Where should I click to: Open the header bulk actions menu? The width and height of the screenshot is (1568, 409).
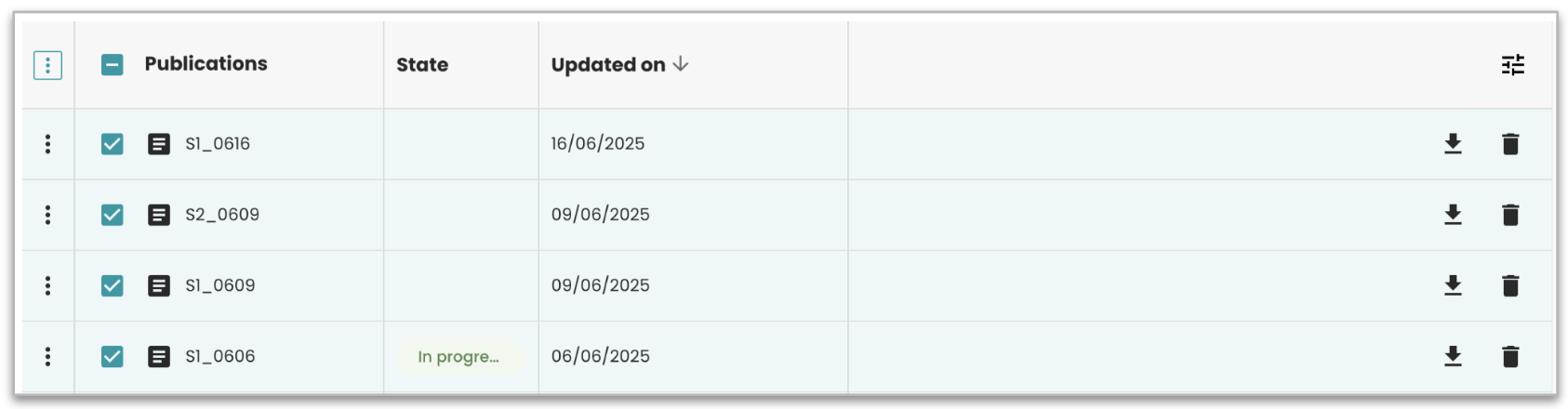coord(47,65)
